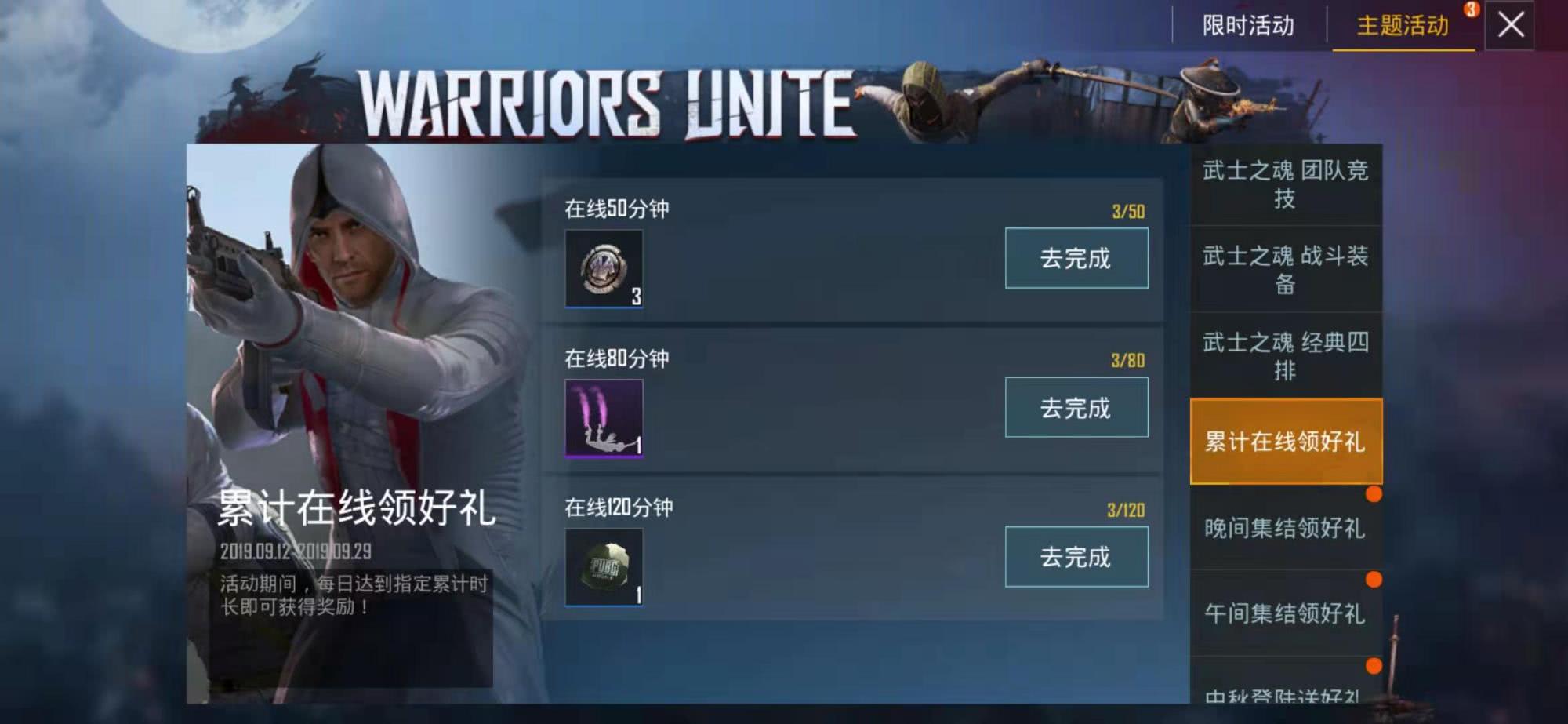Open 午间集结领好礼 event
The height and width of the screenshot is (724, 1568).
tap(1286, 613)
